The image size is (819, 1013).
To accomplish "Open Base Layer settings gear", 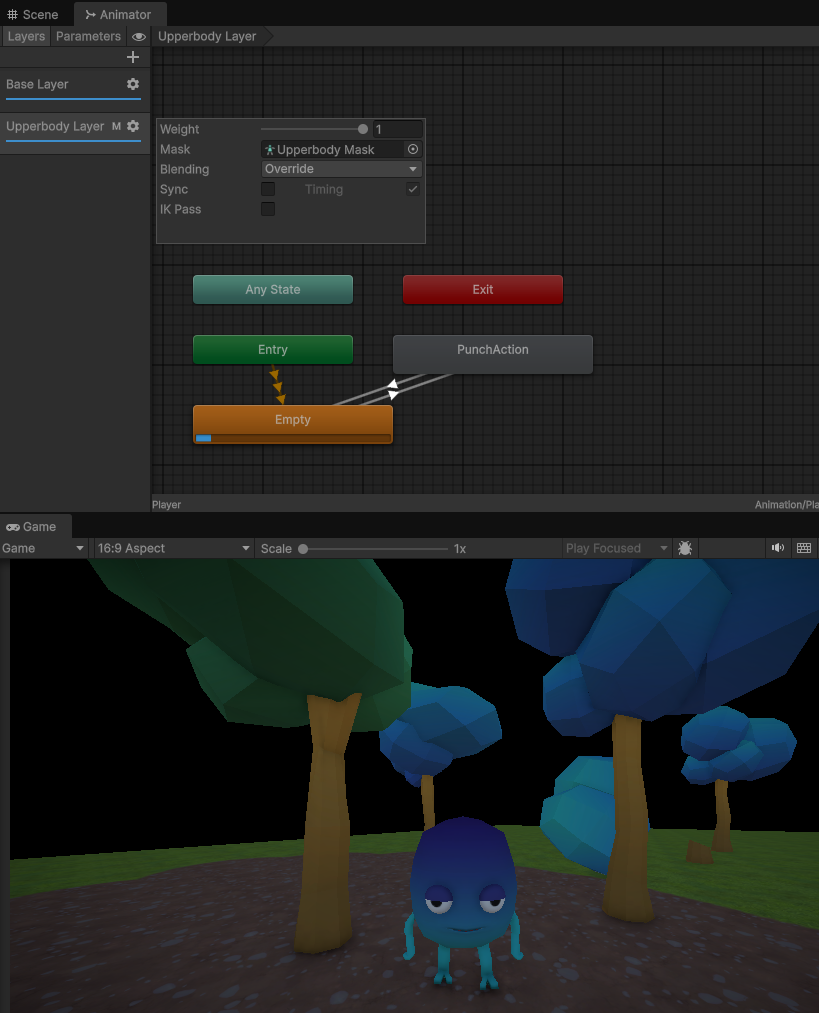I will (133, 85).
